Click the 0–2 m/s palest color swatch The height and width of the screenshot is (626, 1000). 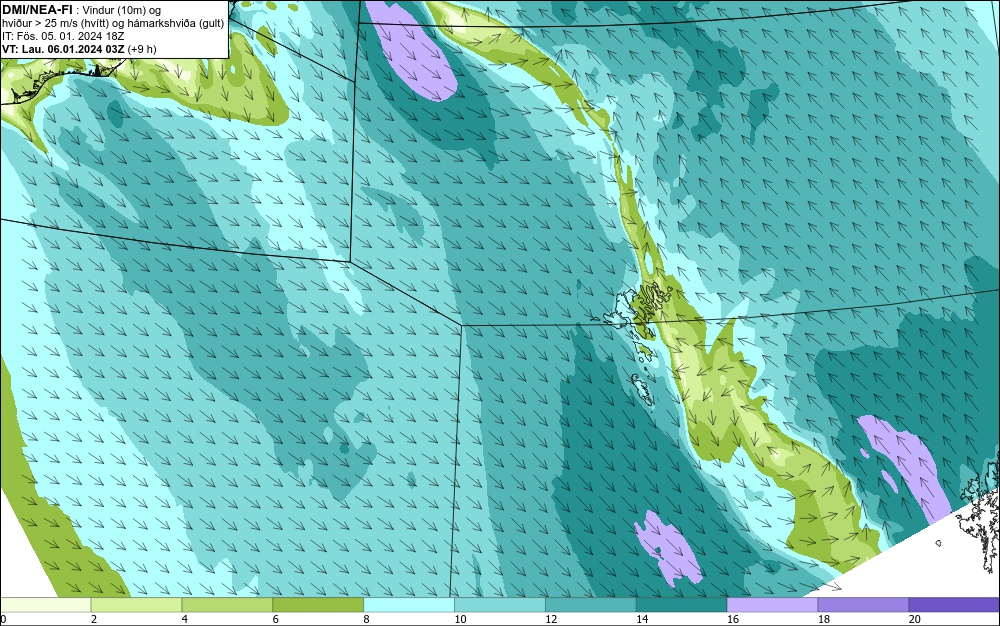tap(46, 605)
